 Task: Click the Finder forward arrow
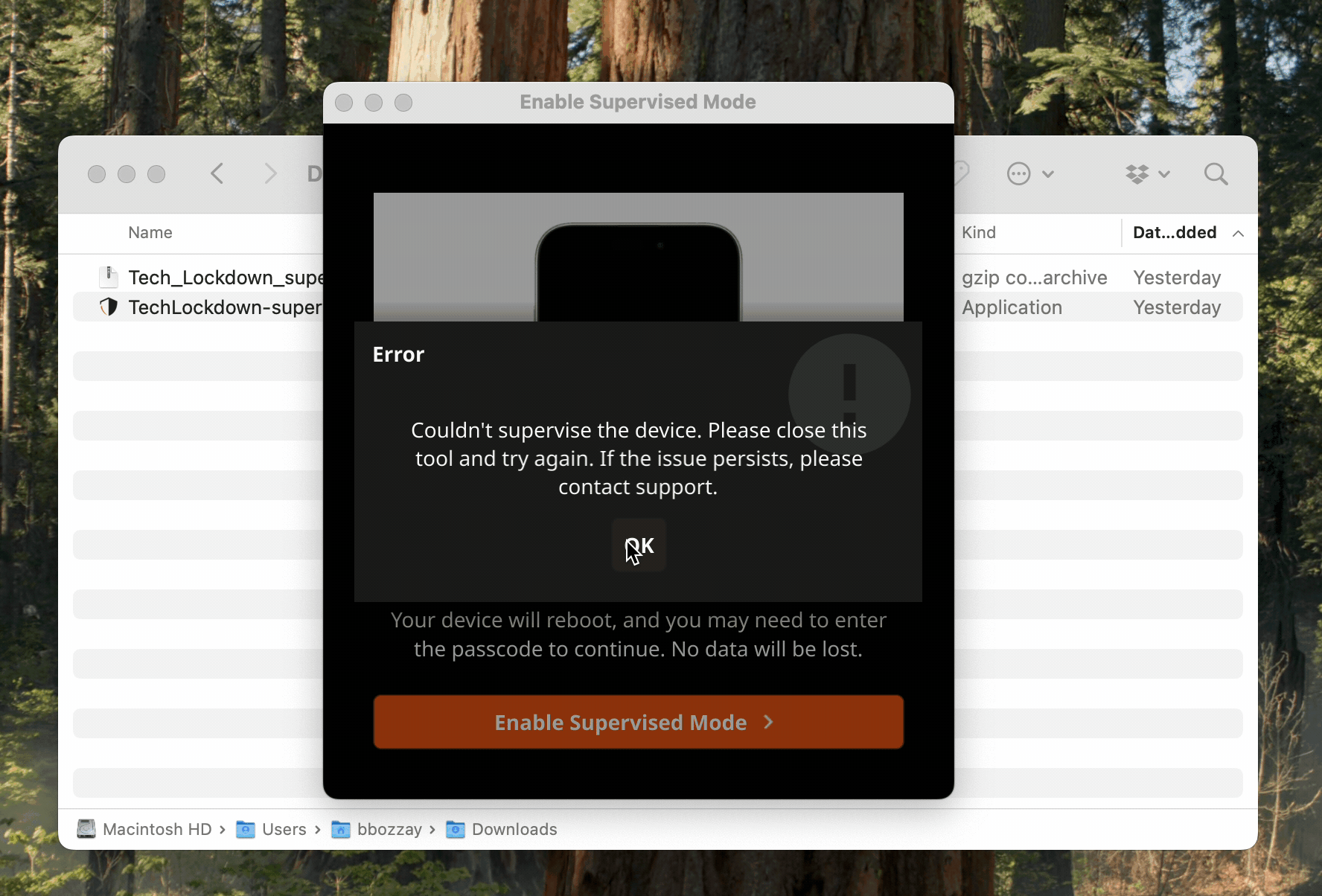coord(270,174)
